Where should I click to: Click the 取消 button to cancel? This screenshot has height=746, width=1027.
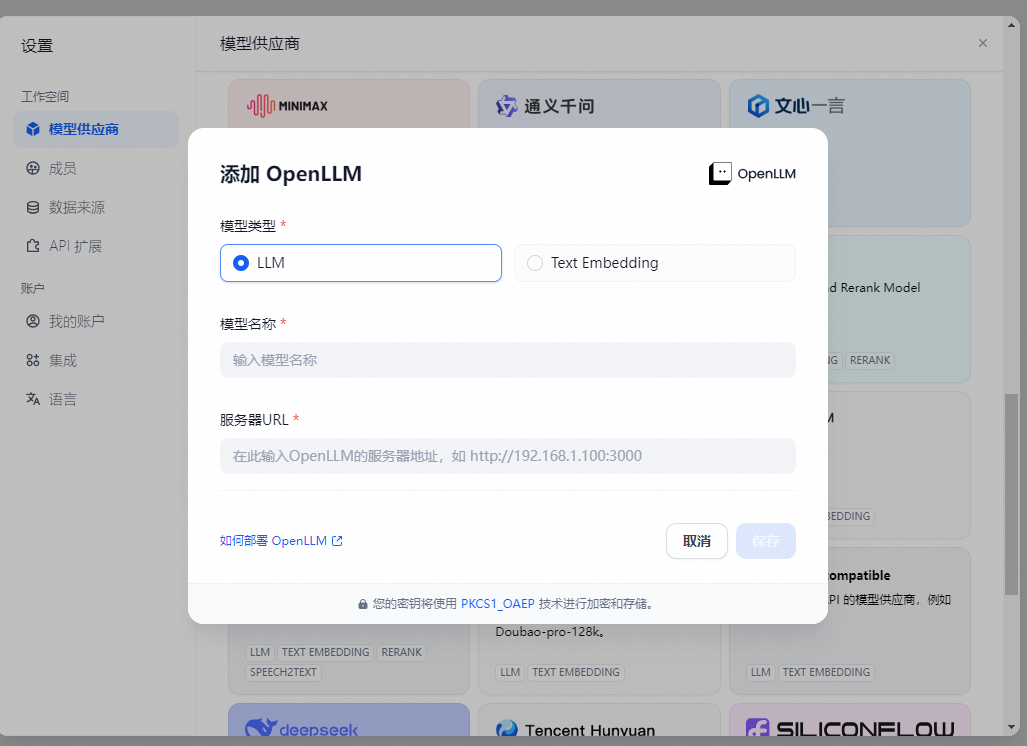click(x=696, y=540)
